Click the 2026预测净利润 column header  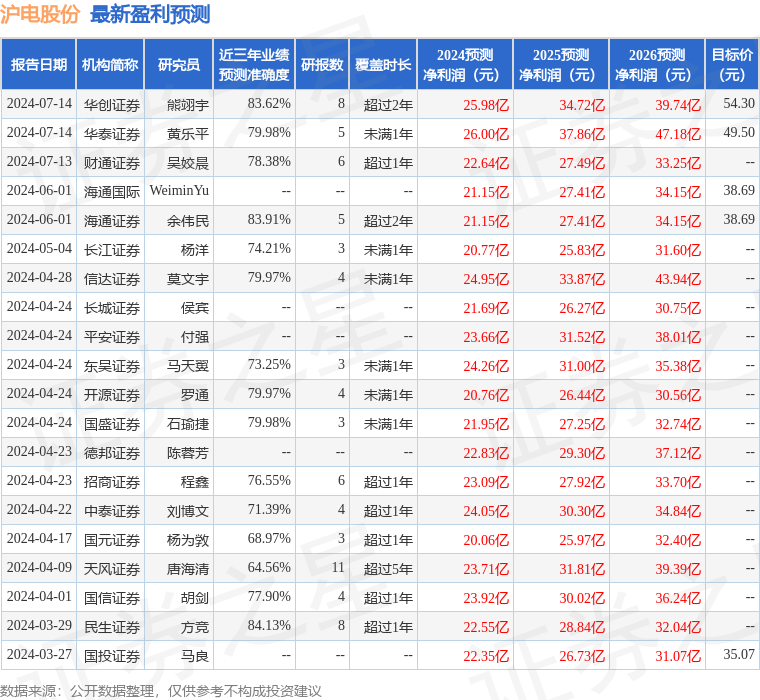657,64
